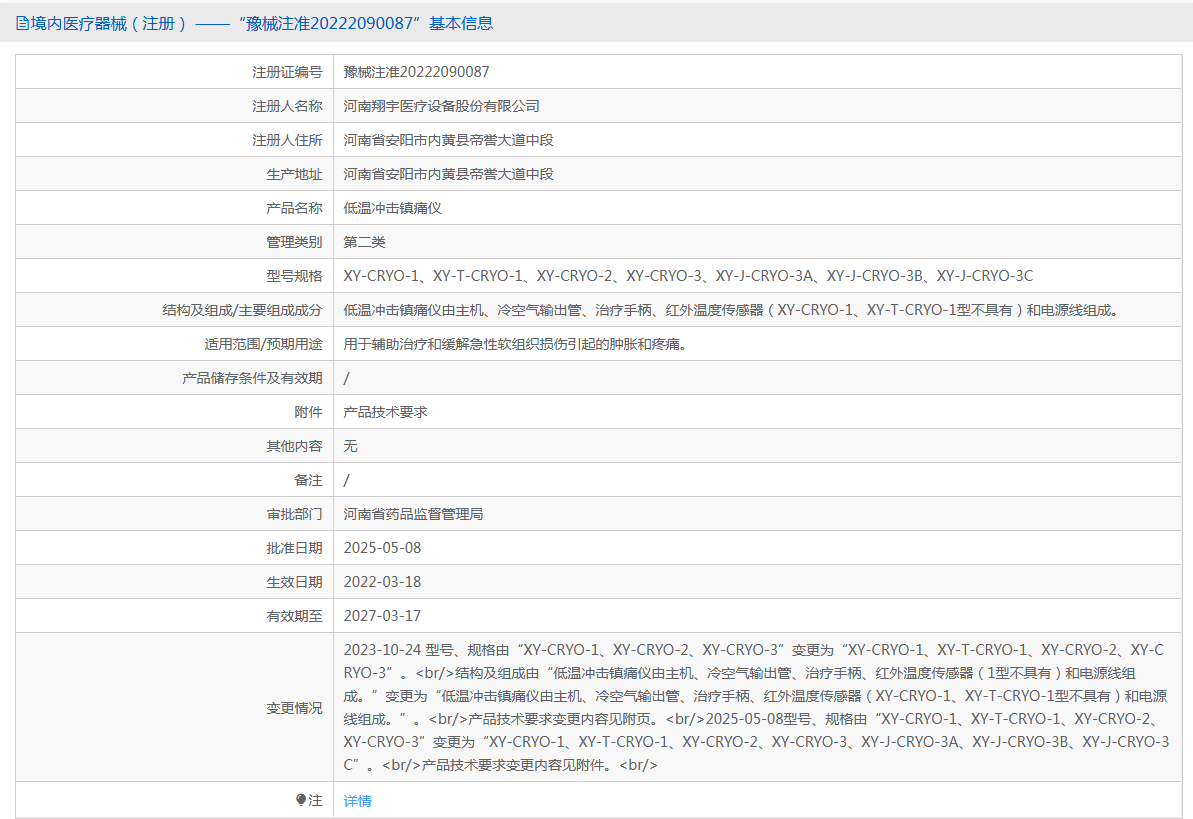Select effective date 2022-03-18

[x=382, y=582]
